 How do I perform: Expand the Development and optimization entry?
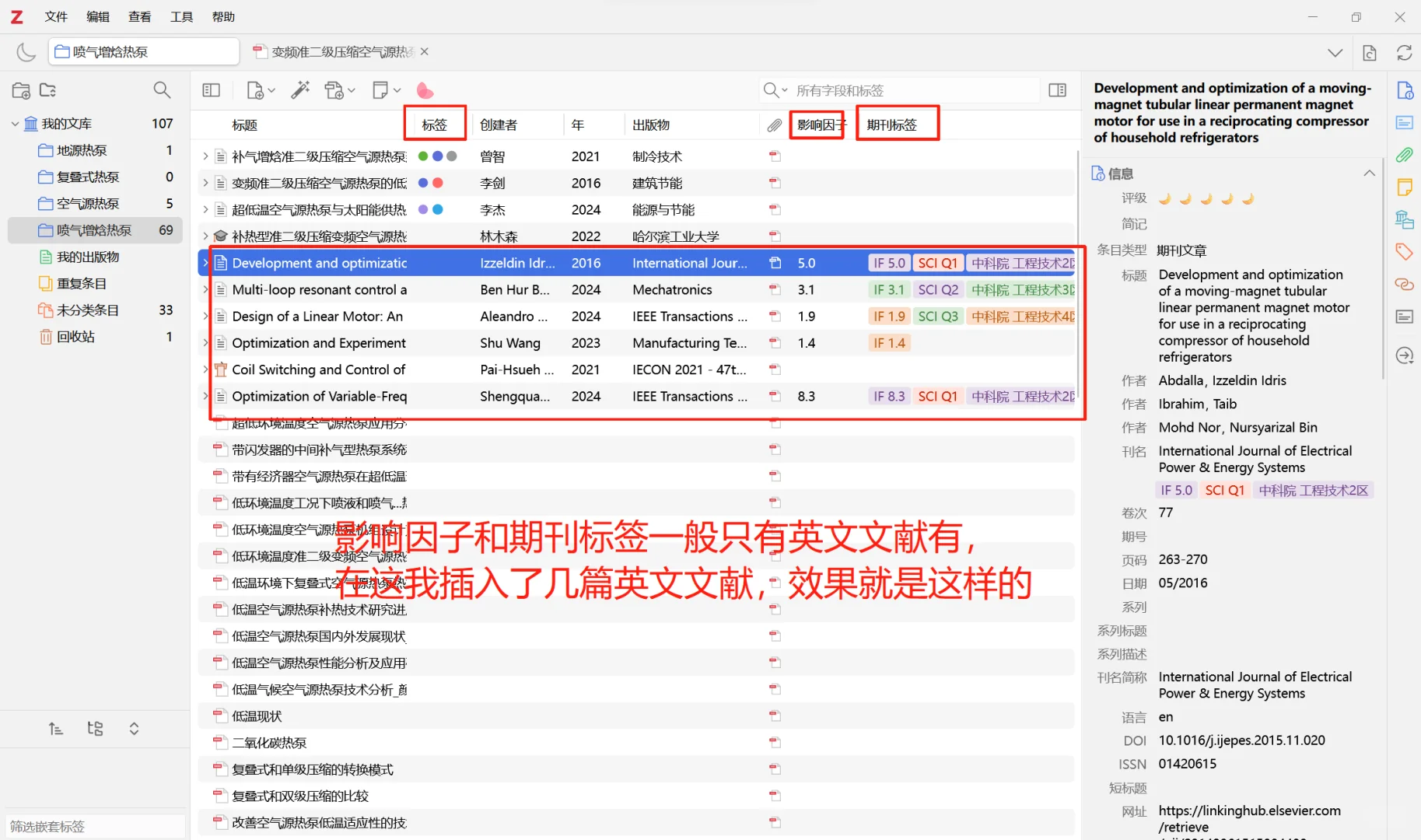(x=205, y=263)
